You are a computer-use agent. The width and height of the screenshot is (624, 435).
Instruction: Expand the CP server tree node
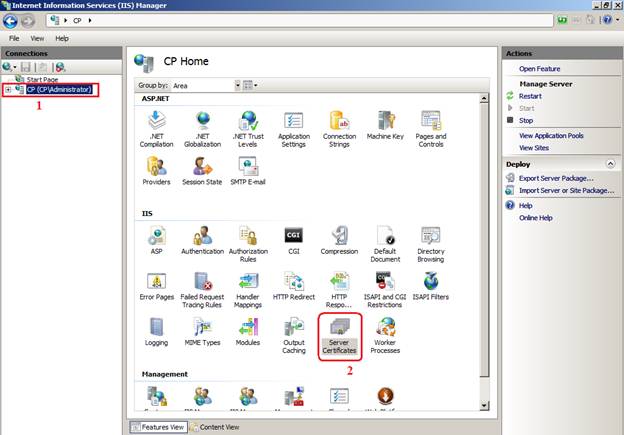coord(8,90)
